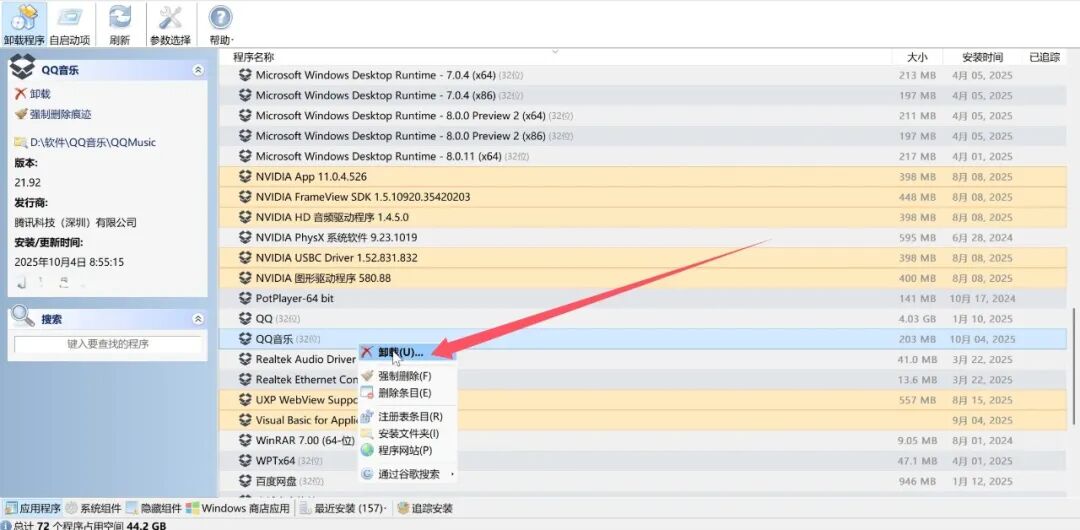Viewport: 1080px width, 530px height.
Task: Switch to the Windows 商店应用 tab
Action: 238,509
